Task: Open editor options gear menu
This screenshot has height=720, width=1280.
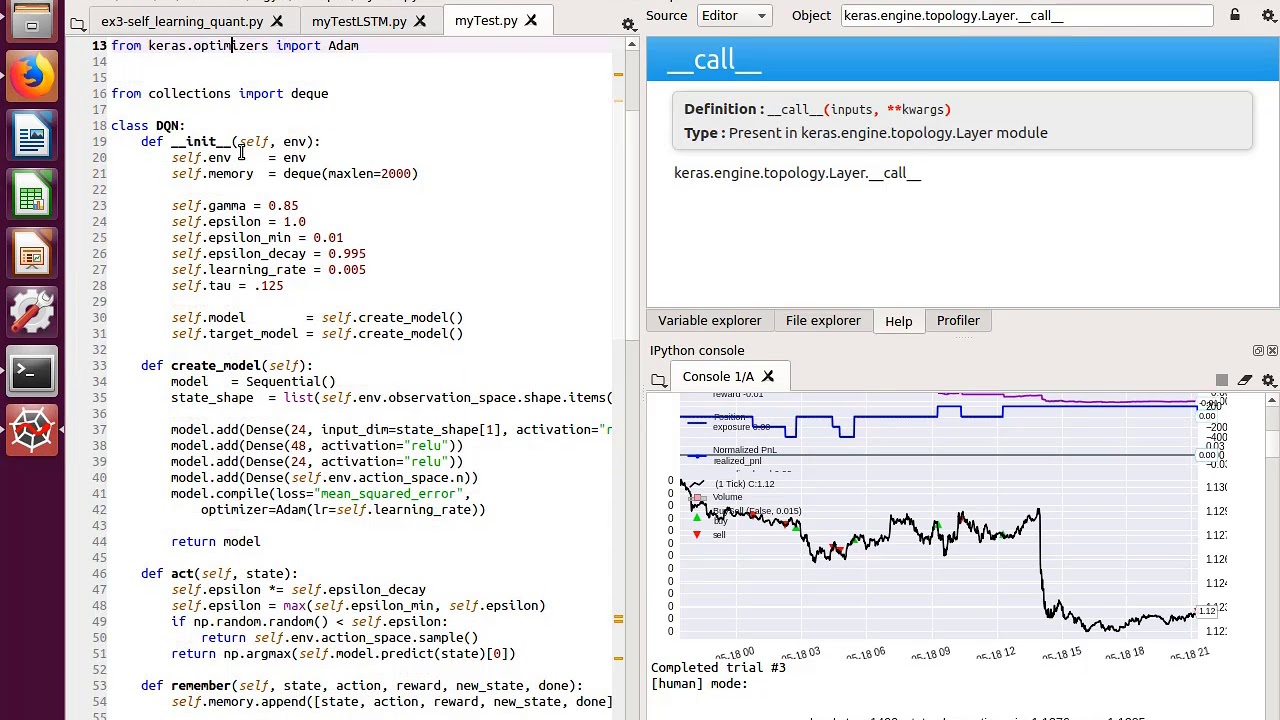Action: [x=628, y=23]
